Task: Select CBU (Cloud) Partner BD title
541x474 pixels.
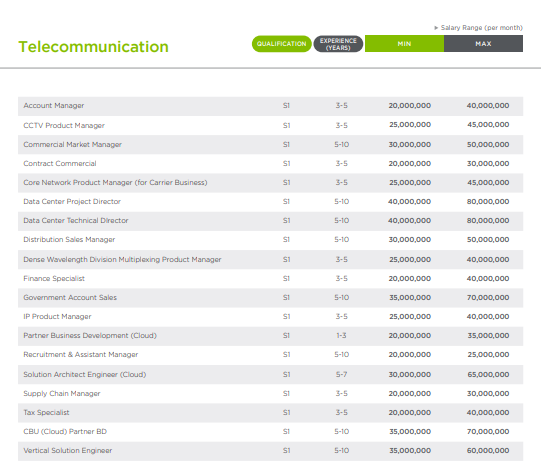Action: (x=65, y=431)
